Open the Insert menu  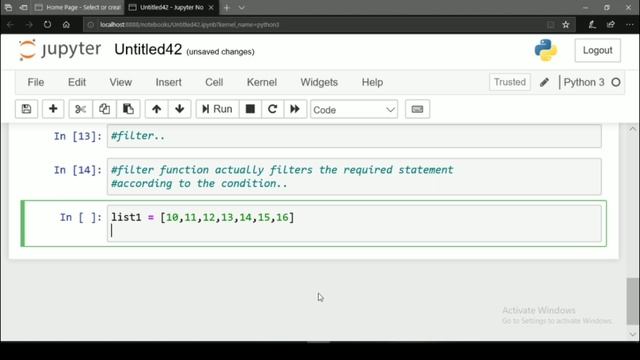pos(169,82)
